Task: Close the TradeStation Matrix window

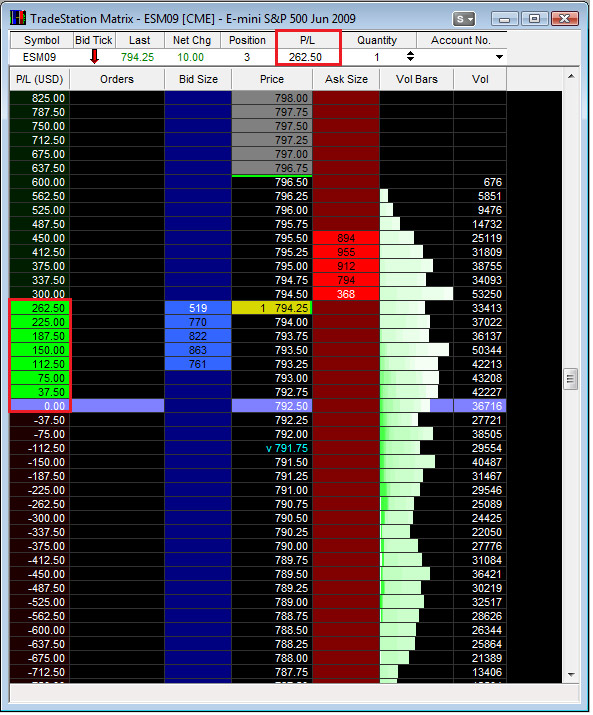Action: click(x=564, y=19)
